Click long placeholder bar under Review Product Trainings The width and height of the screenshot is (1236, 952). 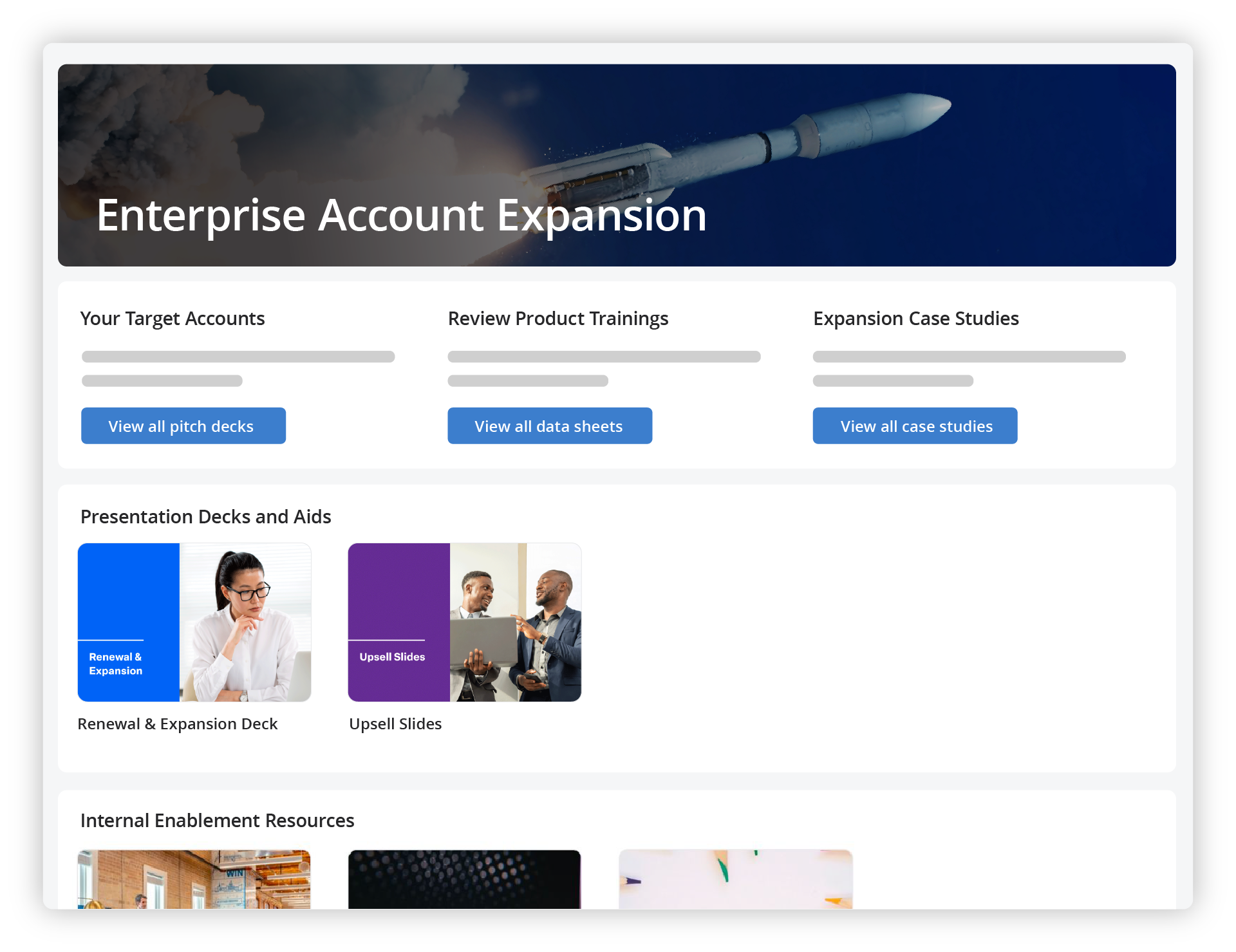[x=603, y=357]
